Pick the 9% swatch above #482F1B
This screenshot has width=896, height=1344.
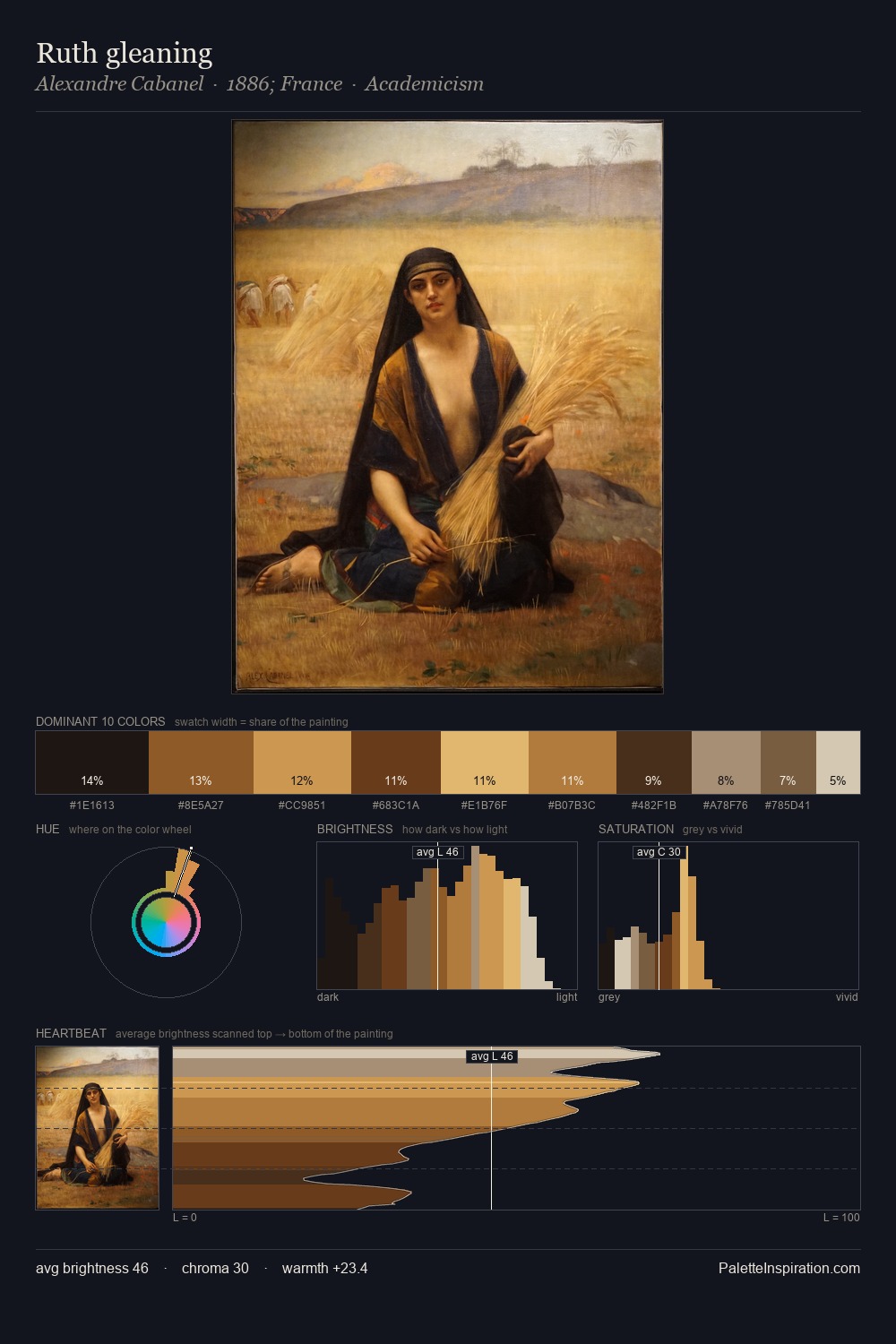[654, 762]
